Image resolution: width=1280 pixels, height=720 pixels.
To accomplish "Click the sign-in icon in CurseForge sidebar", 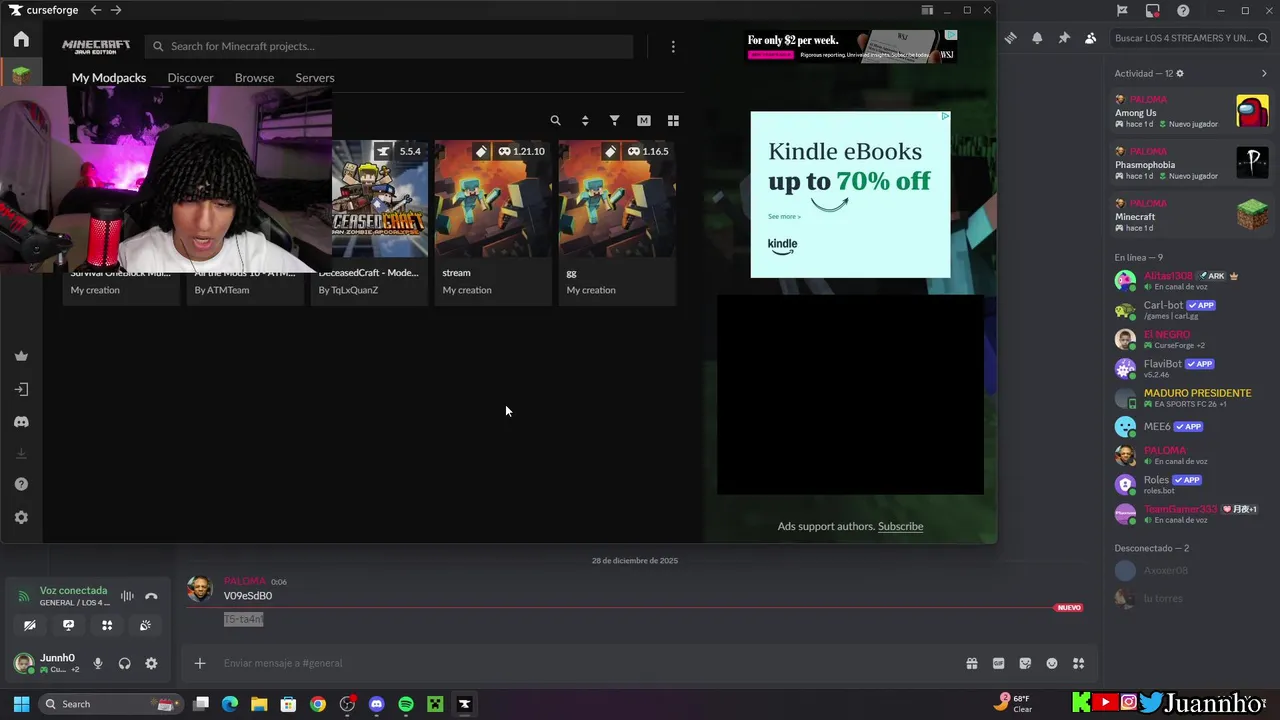I will click(x=21, y=389).
